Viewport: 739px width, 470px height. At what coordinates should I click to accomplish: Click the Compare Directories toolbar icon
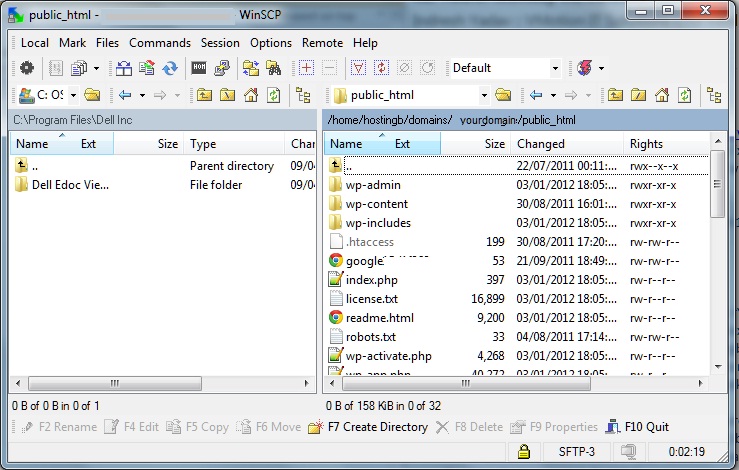click(124, 68)
